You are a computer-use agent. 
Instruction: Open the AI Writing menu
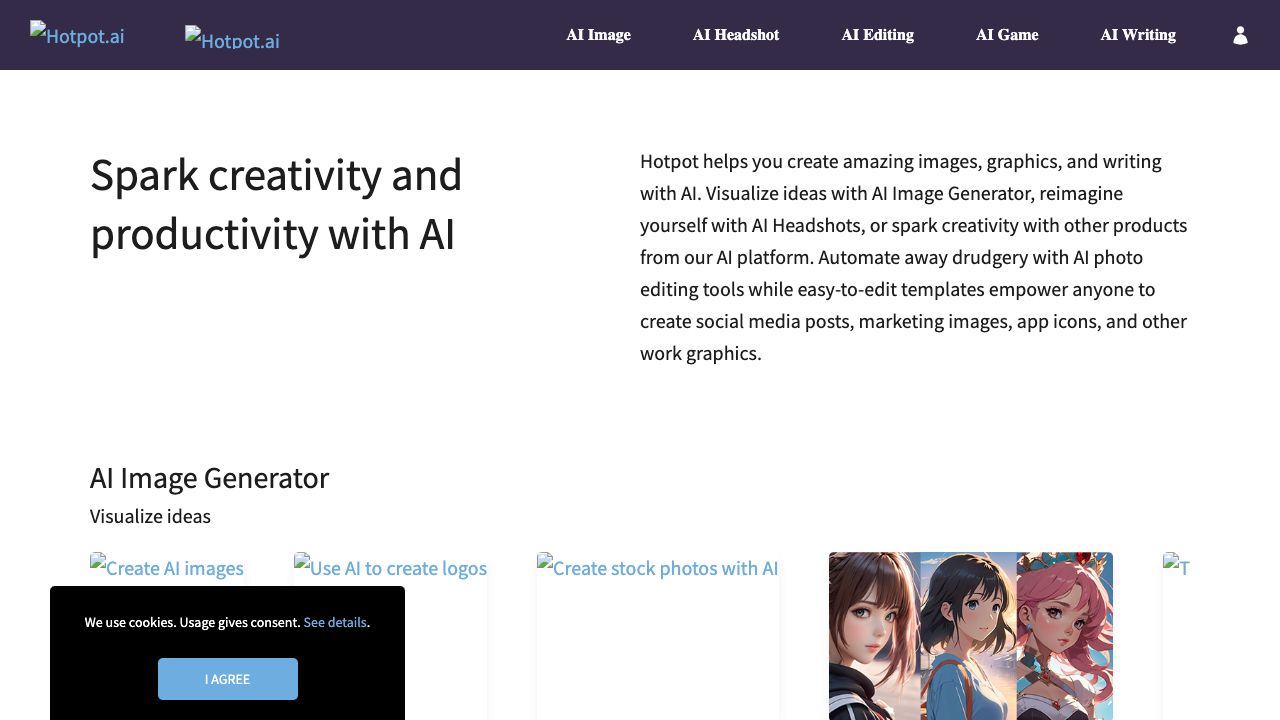pyautogui.click(x=1137, y=35)
